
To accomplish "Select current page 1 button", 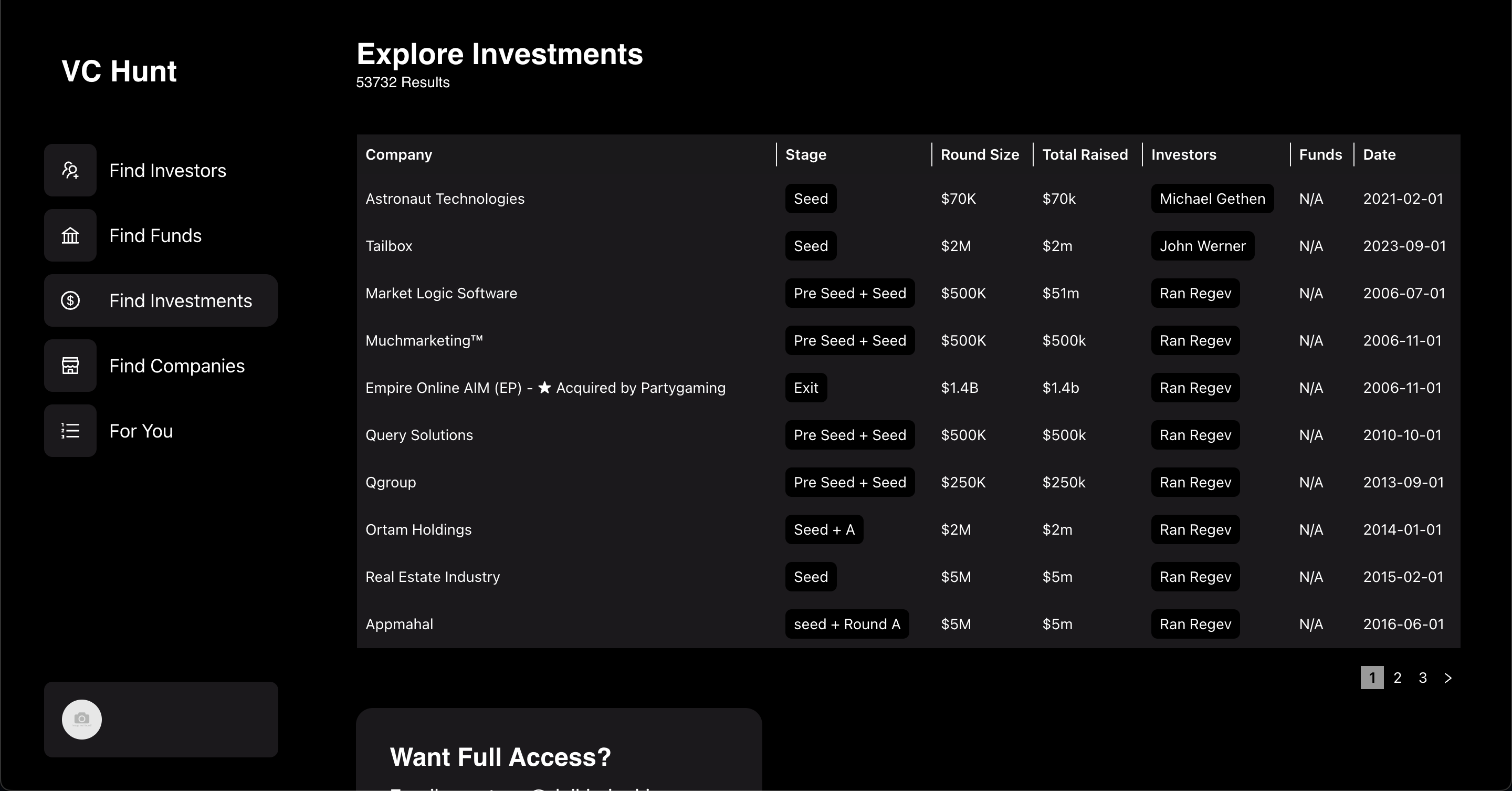I will (1372, 678).
